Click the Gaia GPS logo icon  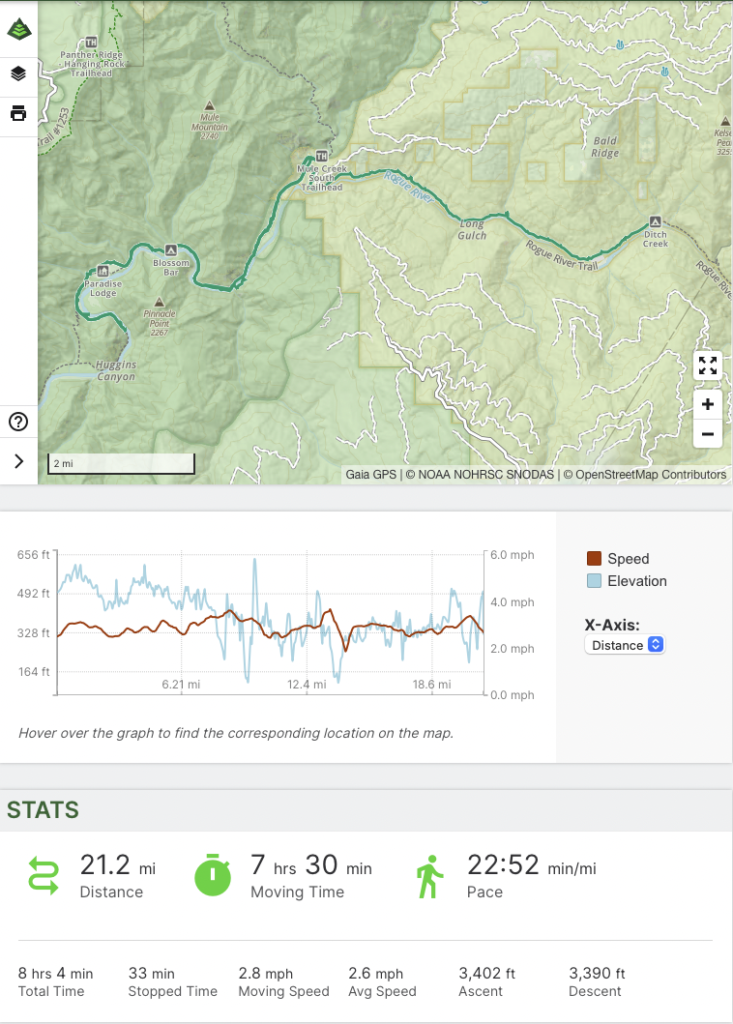[x=18, y=29]
